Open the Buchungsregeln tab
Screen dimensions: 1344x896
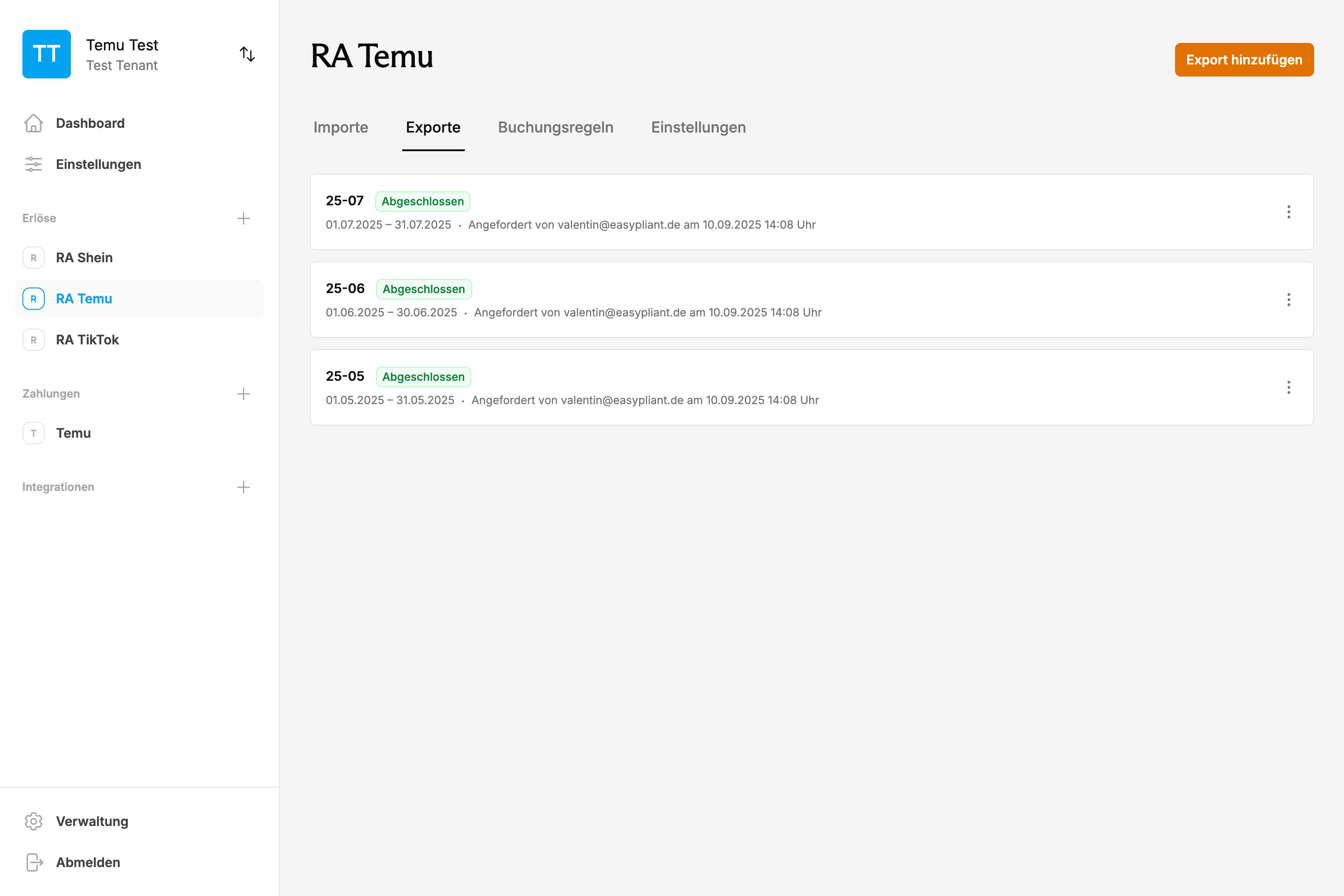click(555, 127)
